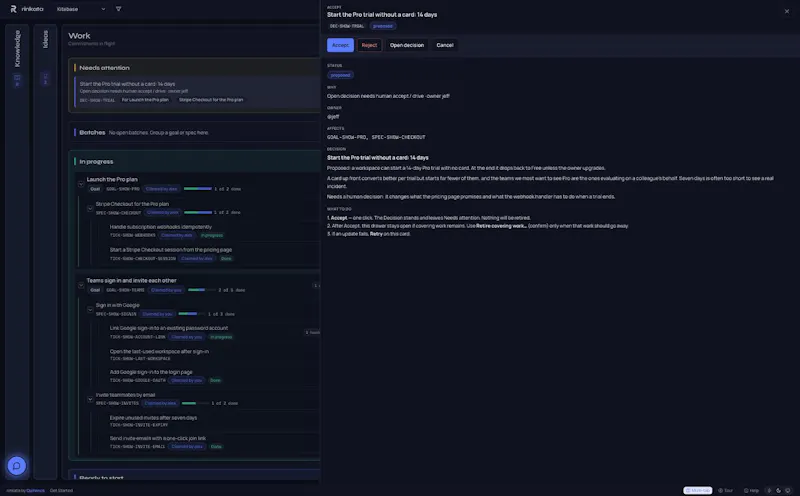Click the Work page heading
The height and width of the screenshot is (496, 800).
pyautogui.click(x=79, y=36)
